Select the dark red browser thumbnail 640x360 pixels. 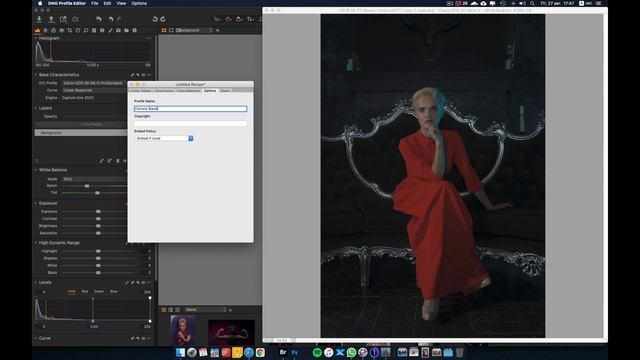231,332
